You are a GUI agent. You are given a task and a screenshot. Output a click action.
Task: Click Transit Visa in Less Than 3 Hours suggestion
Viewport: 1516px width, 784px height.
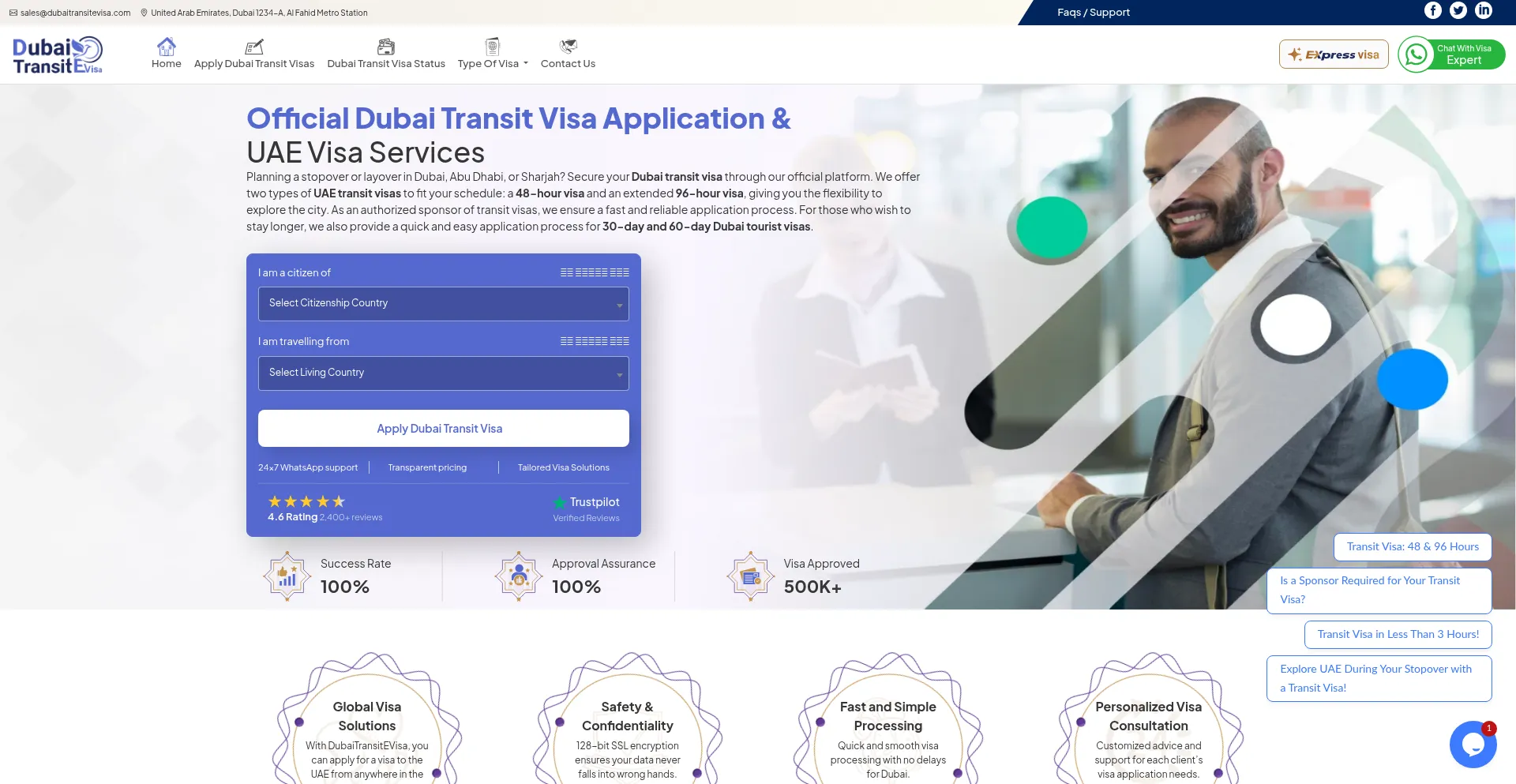[1398, 635]
